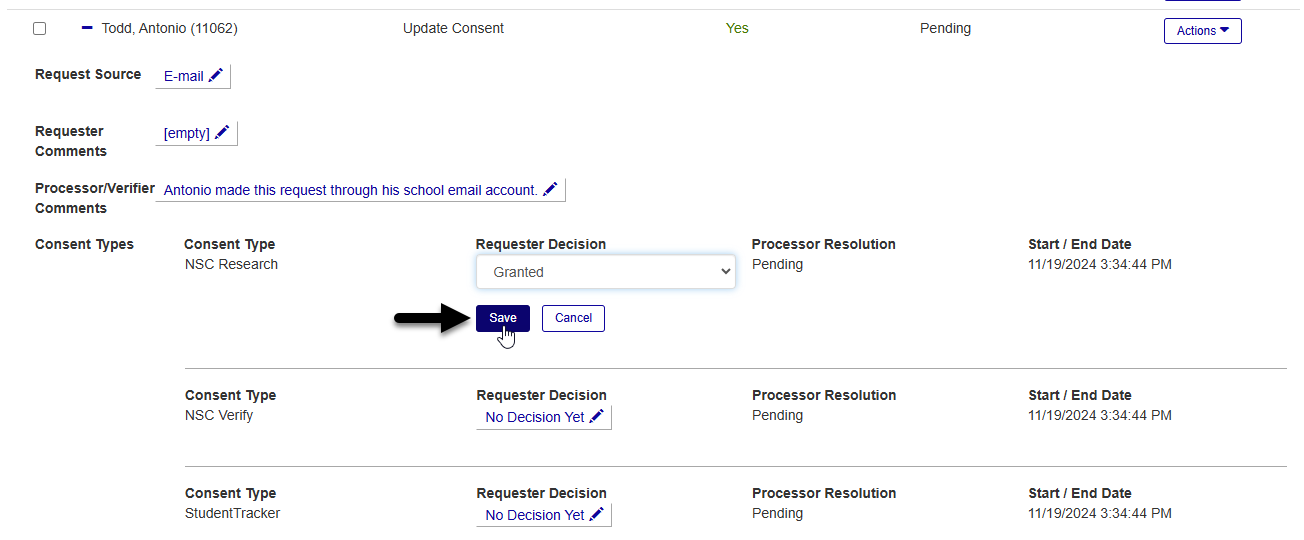Screen dimensions: 1304x540
Task: Click the pencil icon next to [empty] comments
Action: [x=222, y=133]
